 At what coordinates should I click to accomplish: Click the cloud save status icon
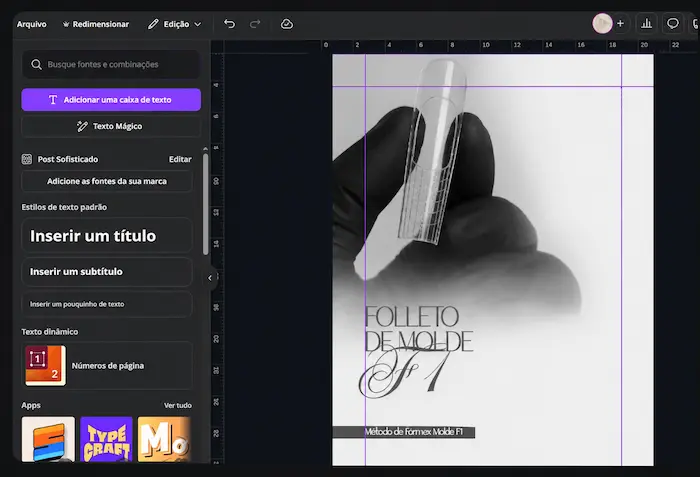point(287,24)
